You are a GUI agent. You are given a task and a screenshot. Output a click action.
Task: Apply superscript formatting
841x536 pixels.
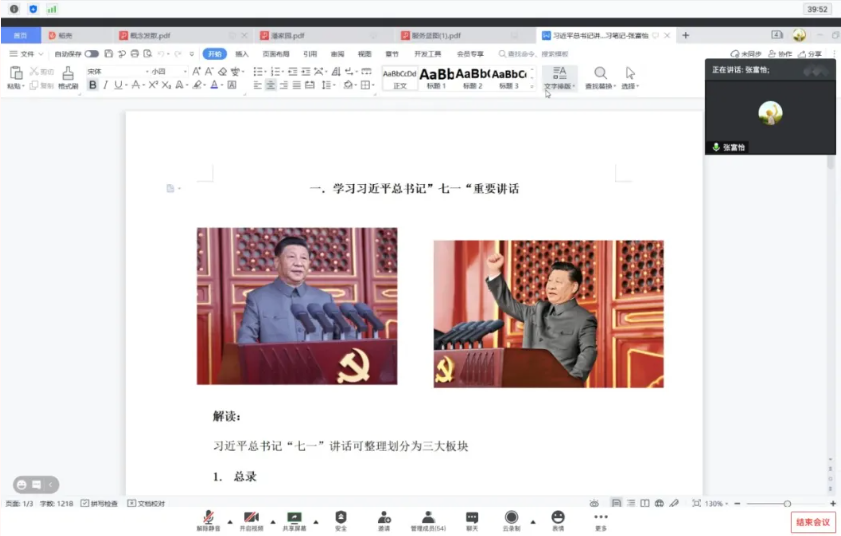(153, 85)
